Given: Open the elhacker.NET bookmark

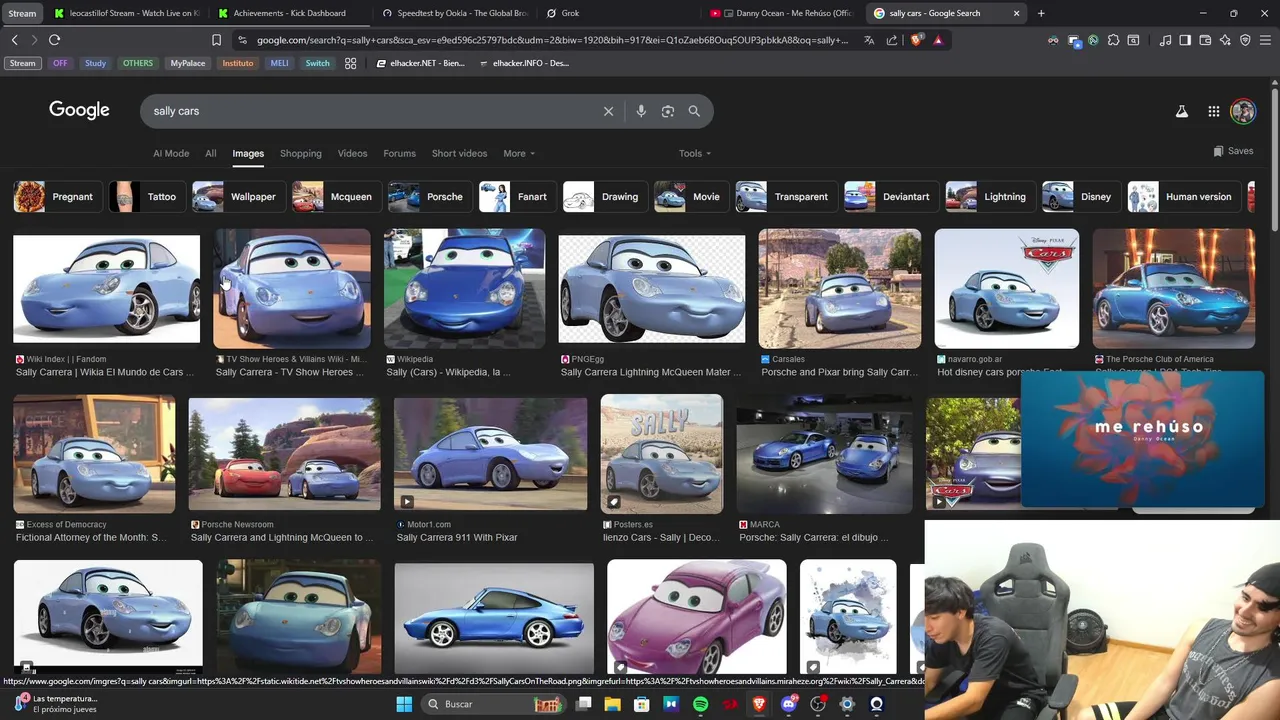Looking at the screenshot, I should point(420,63).
